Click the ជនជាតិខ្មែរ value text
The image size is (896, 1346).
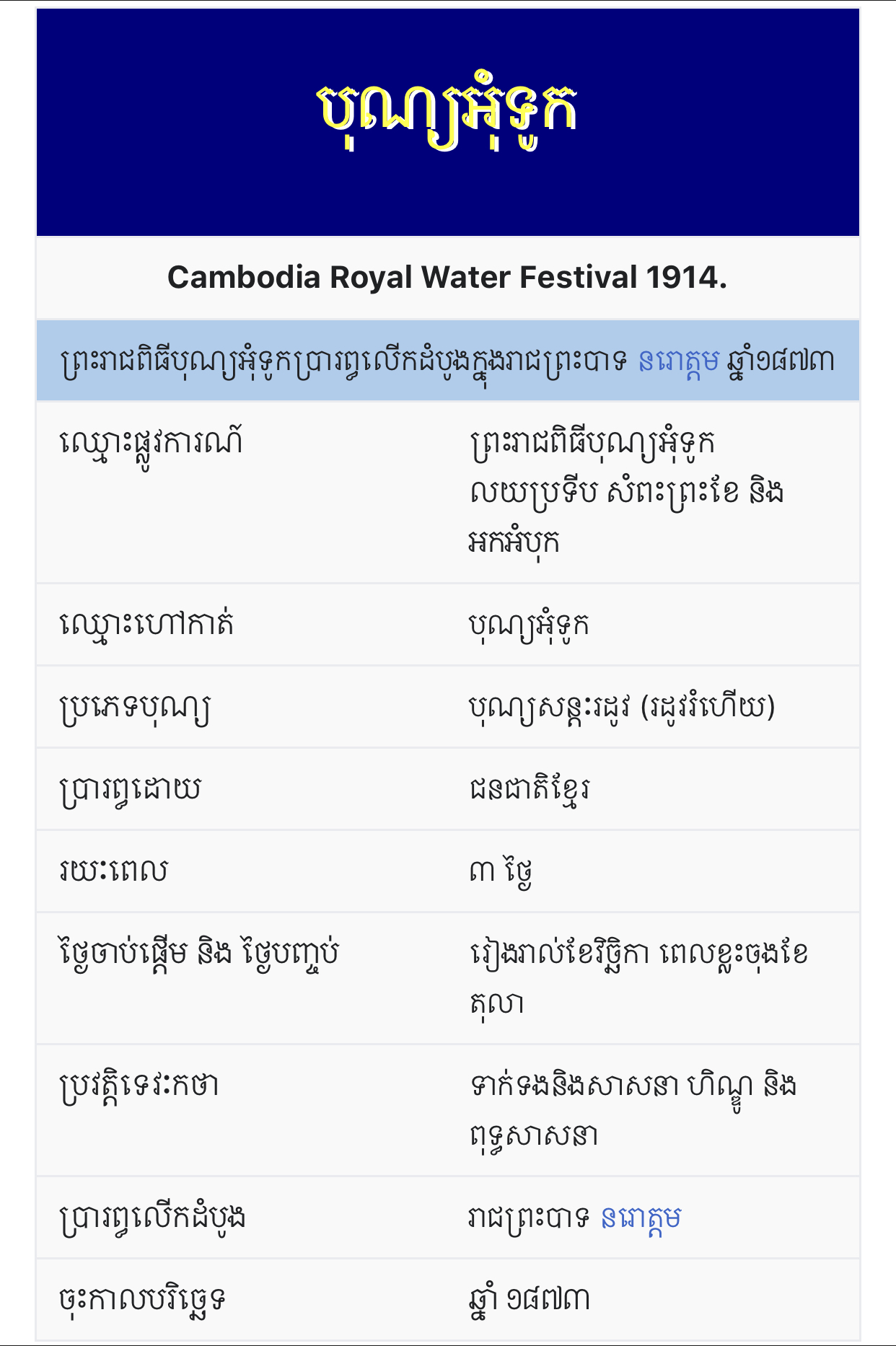pos(530,790)
